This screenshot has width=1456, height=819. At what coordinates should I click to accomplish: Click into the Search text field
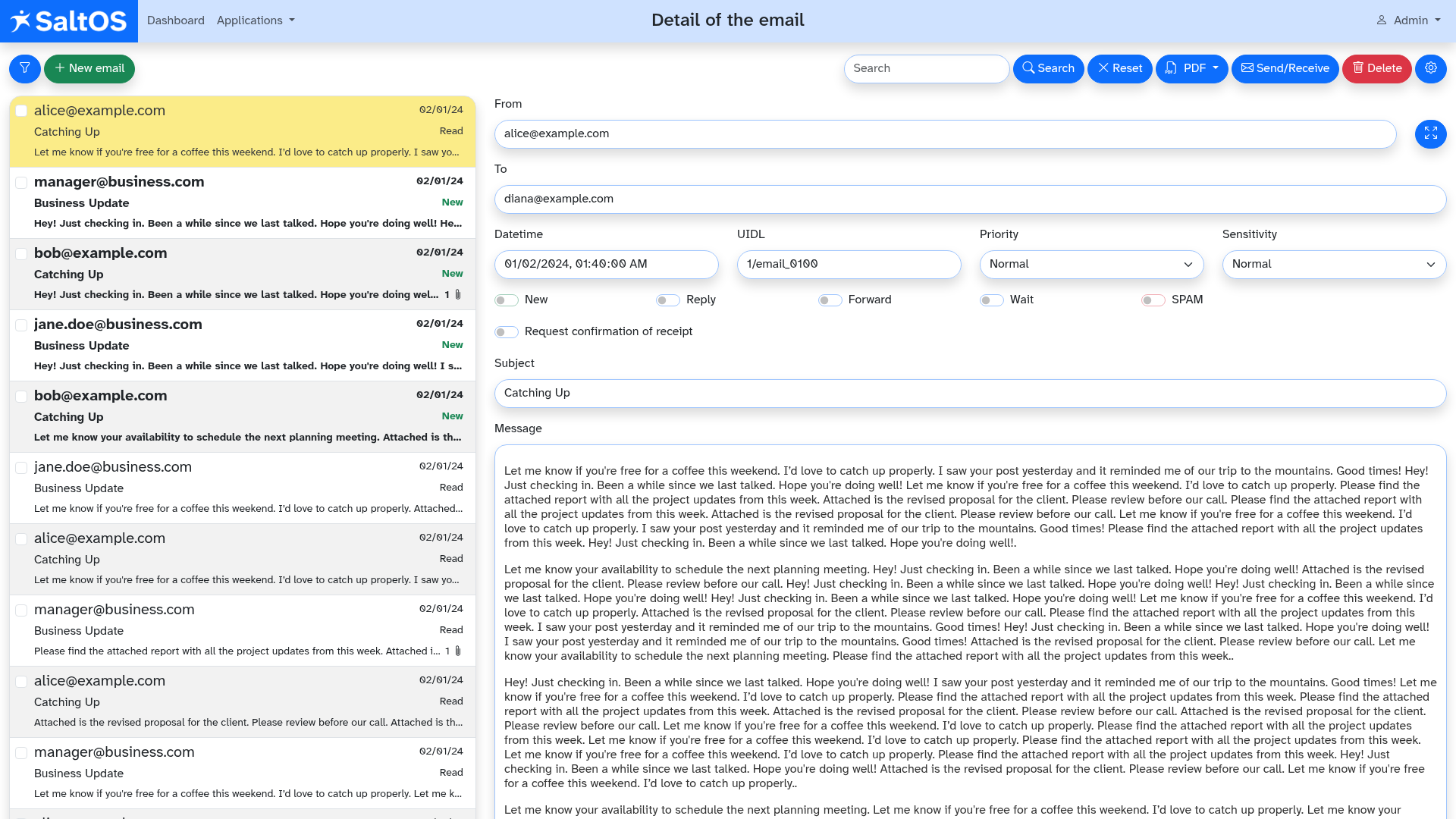[926, 68]
